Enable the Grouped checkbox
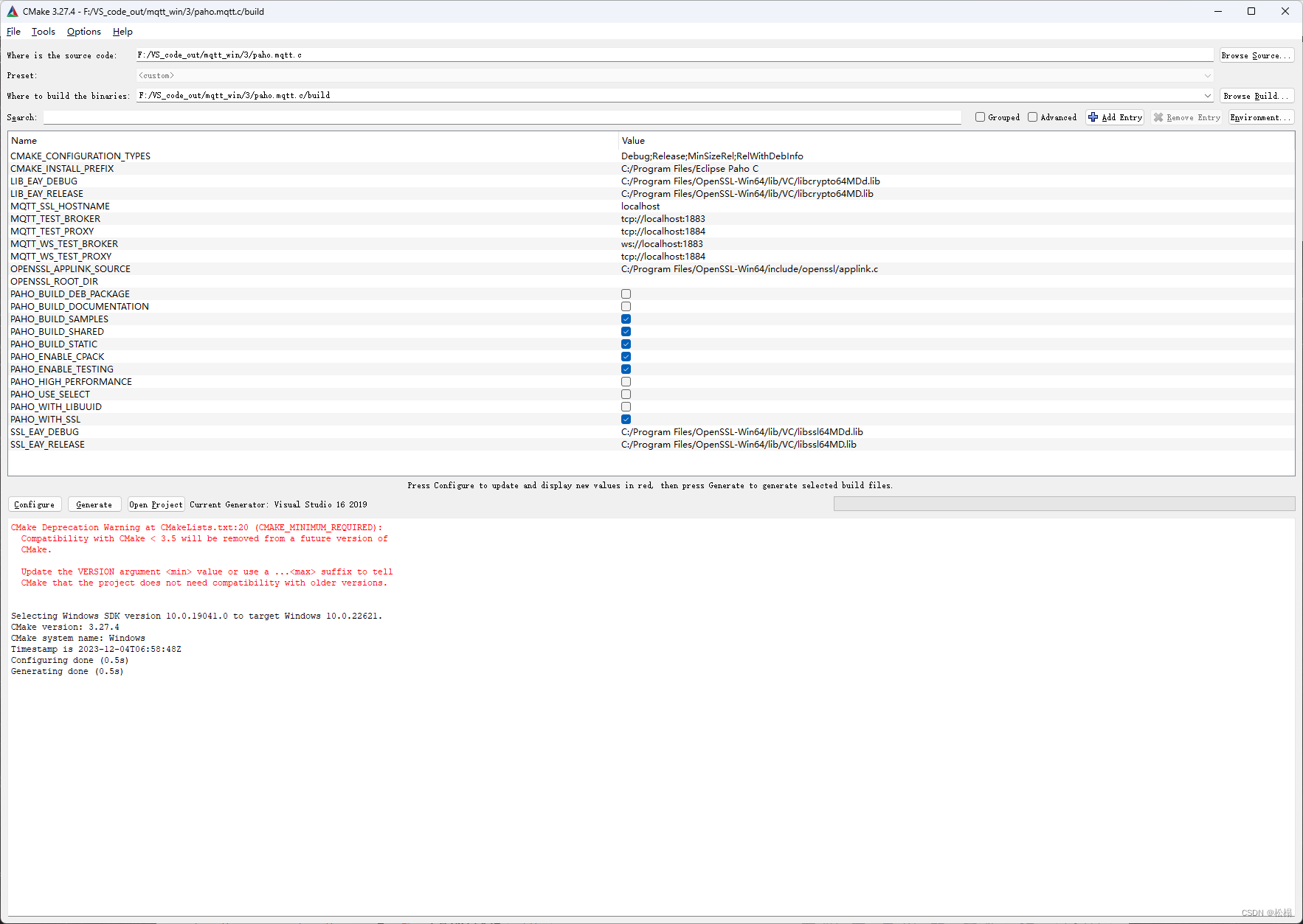Screen dimensions: 1303x924 click(979, 117)
